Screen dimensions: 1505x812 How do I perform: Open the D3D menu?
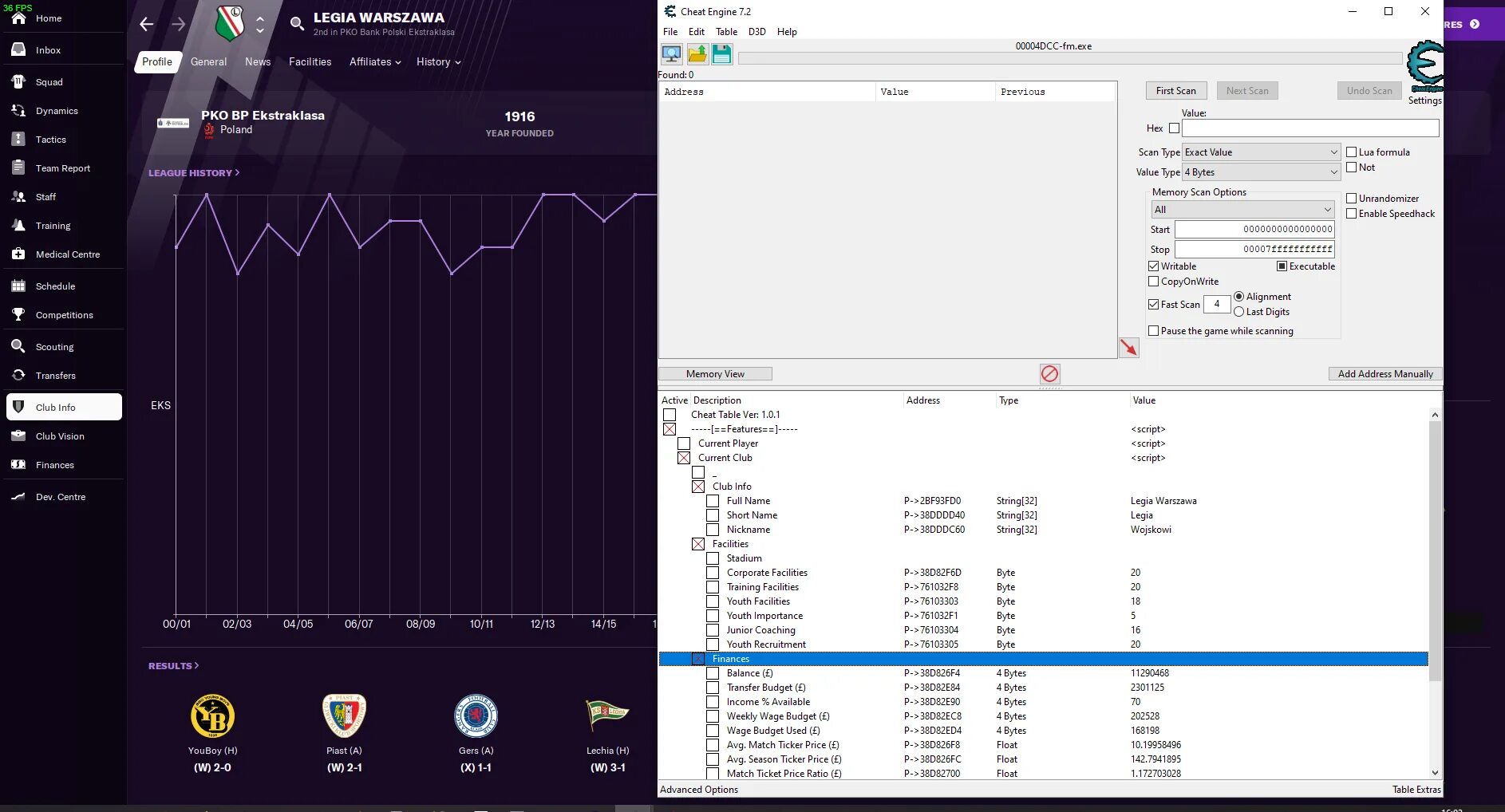pos(756,31)
